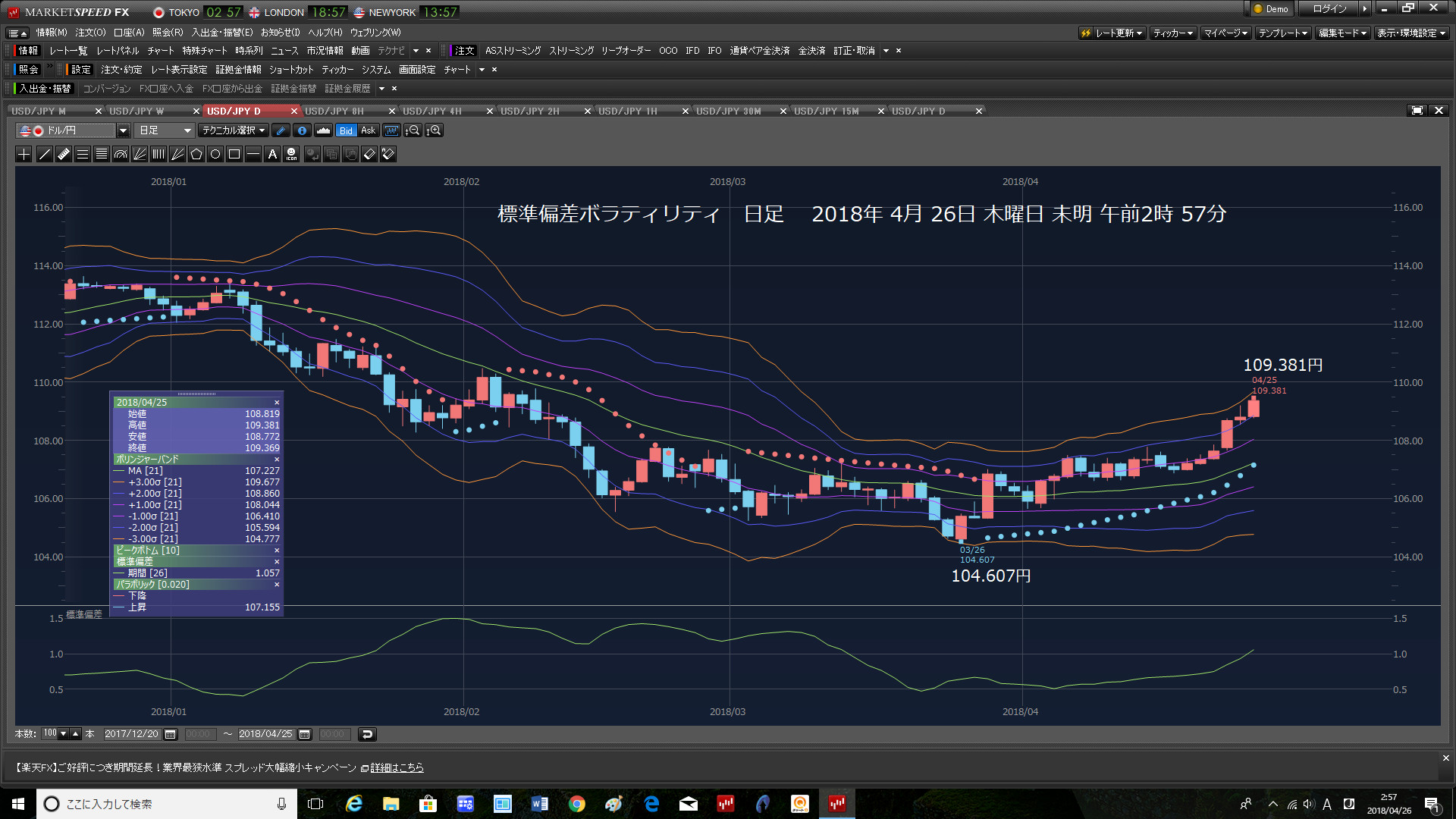This screenshot has height=819, width=1456.
Task: Select the five-line retracement tool
Action: 102,155
